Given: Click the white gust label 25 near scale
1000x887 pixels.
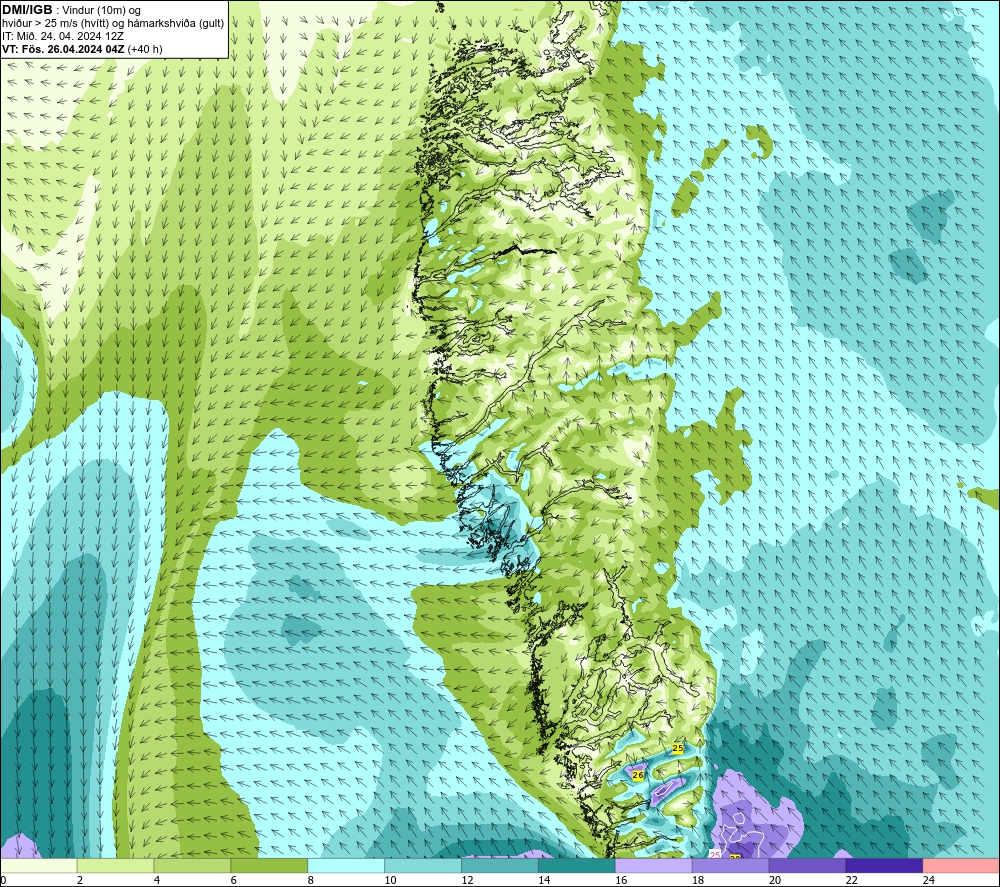Looking at the screenshot, I should coord(715,854).
